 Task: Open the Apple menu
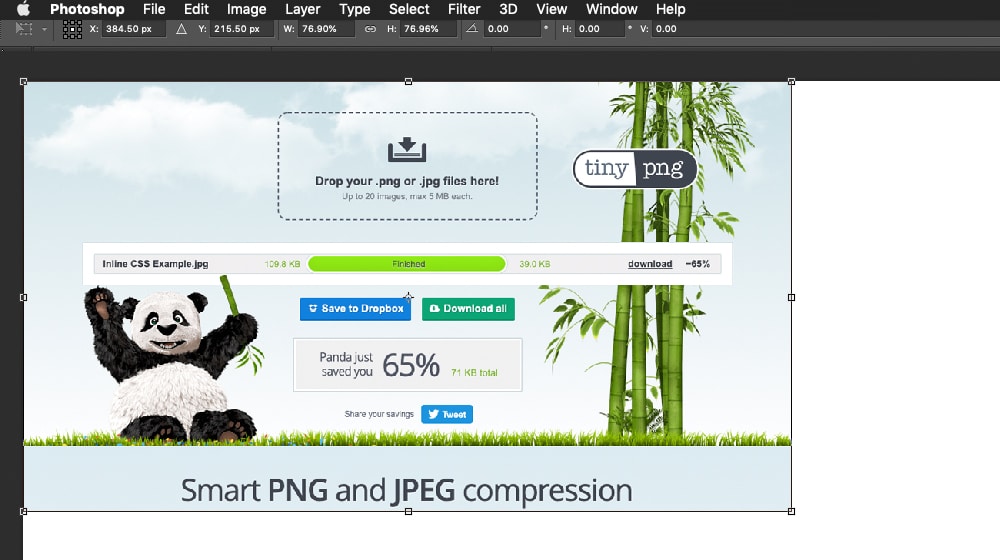click(x=23, y=9)
